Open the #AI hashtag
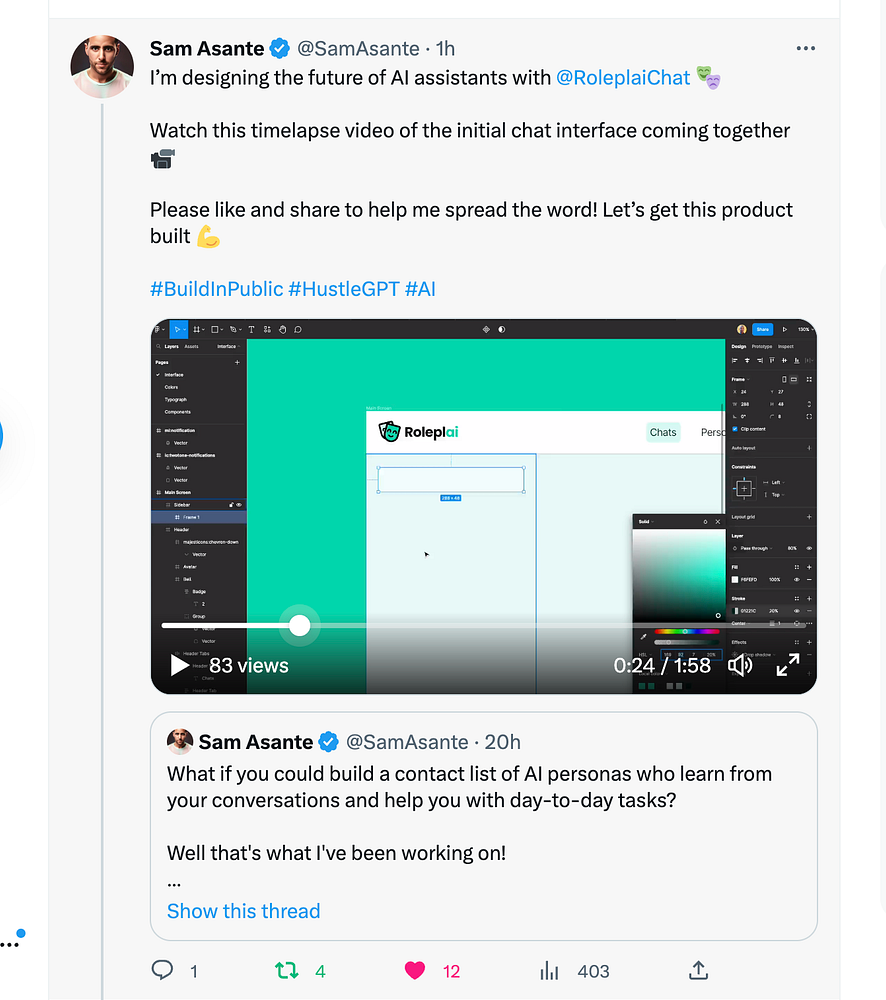Image resolution: width=886 pixels, height=1000 pixels. [x=420, y=289]
